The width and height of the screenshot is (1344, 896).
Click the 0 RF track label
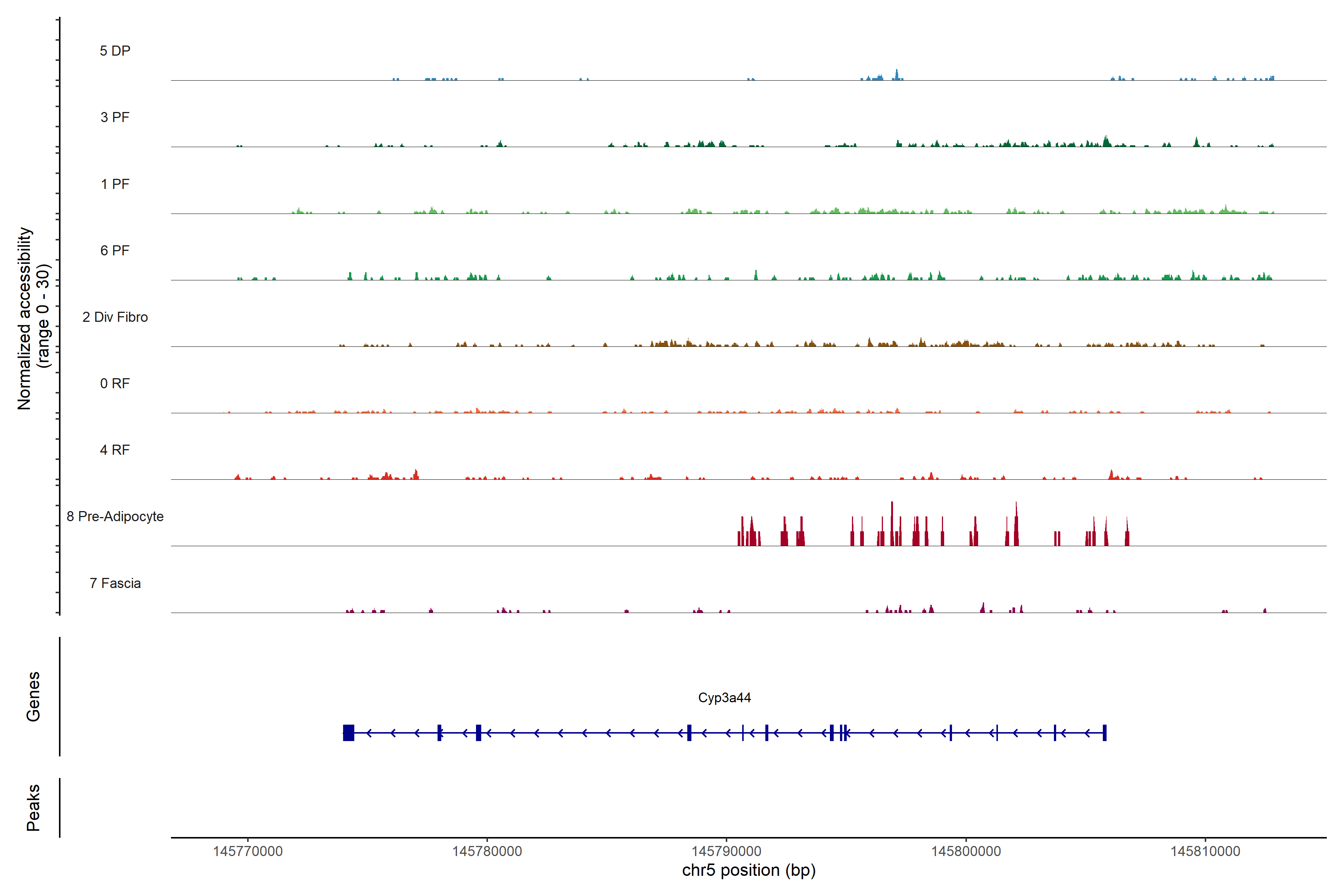coord(115,383)
